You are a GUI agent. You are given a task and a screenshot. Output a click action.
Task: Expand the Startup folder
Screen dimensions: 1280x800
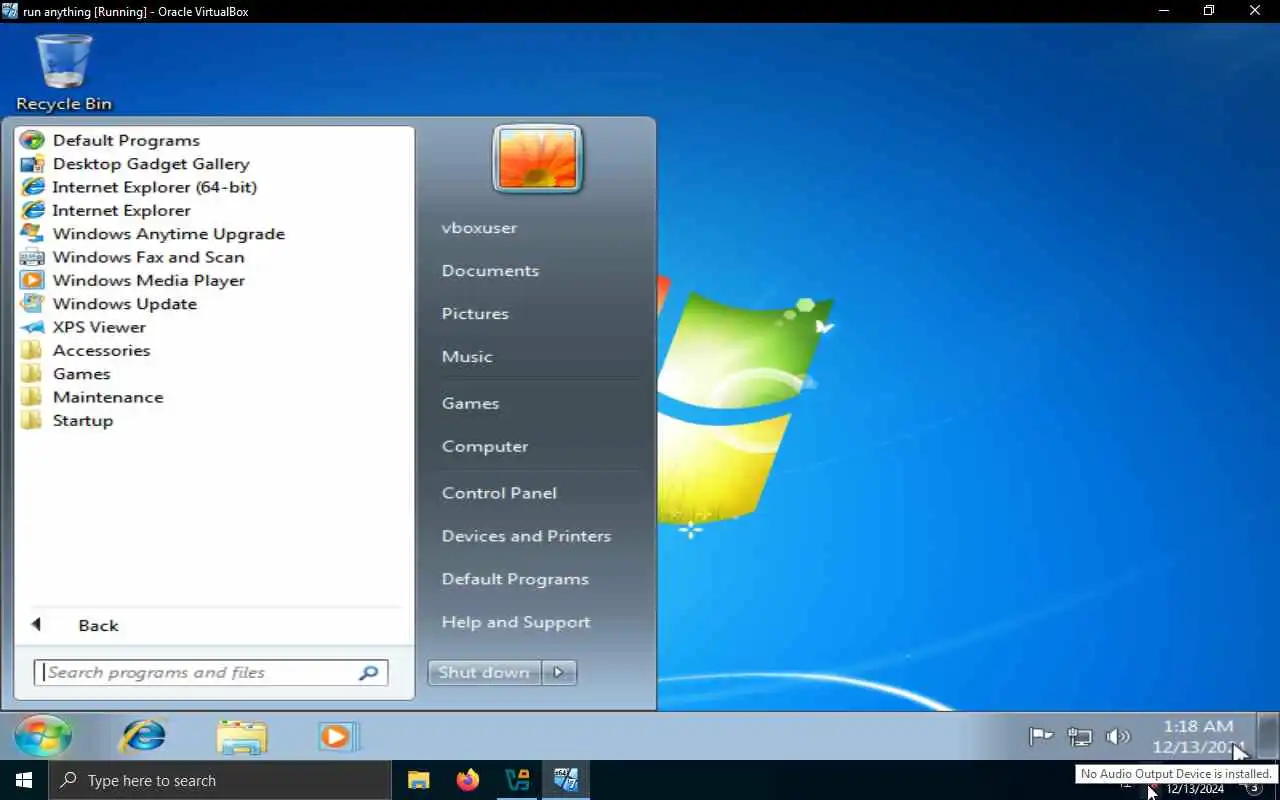coord(67,420)
